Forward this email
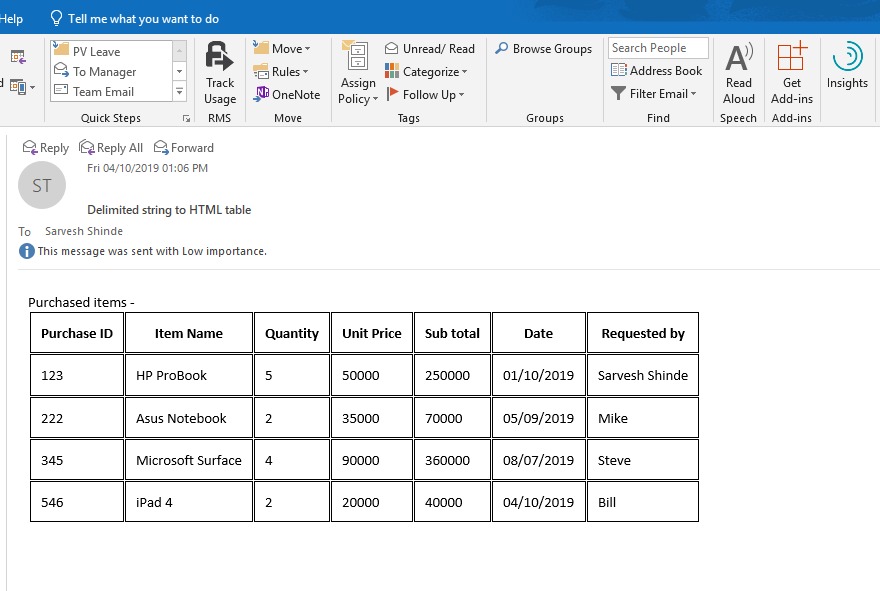This screenshot has width=880, height=591. (184, 147)
